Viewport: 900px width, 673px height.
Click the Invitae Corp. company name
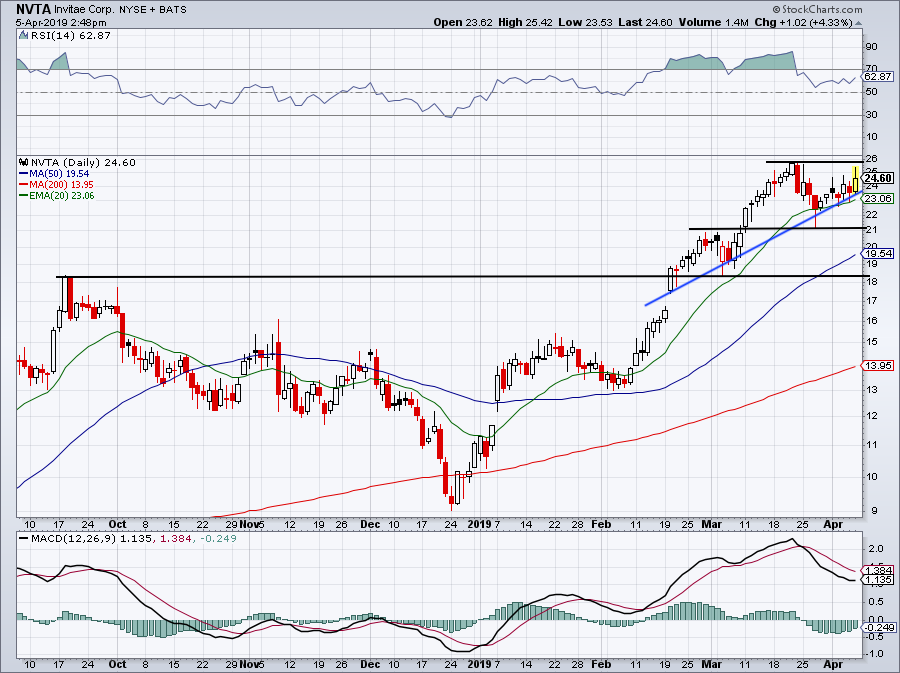(x=83, y=10)
